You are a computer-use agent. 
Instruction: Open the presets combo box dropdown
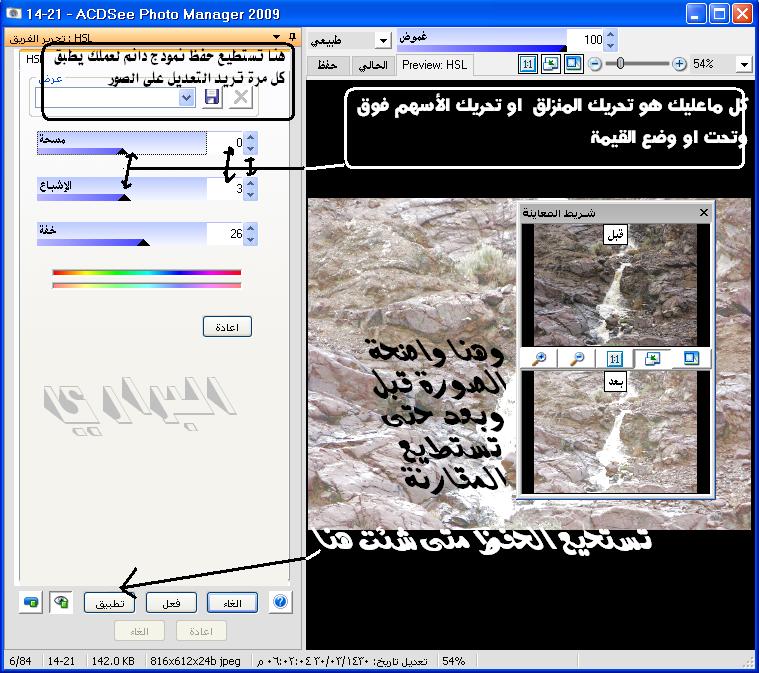(186, 98)
